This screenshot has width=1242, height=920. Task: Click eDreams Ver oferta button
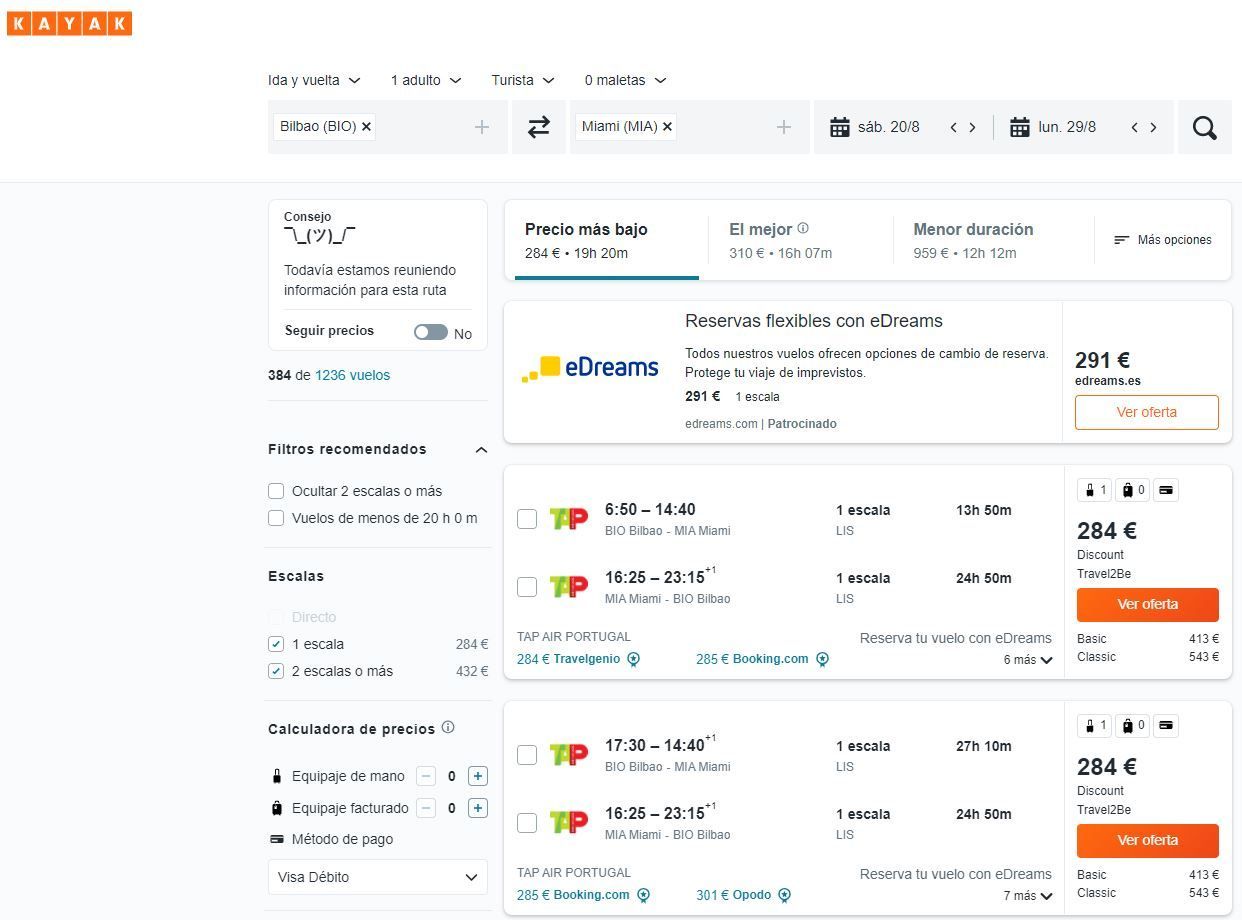pyautogui.click(x=1147, y=412)
